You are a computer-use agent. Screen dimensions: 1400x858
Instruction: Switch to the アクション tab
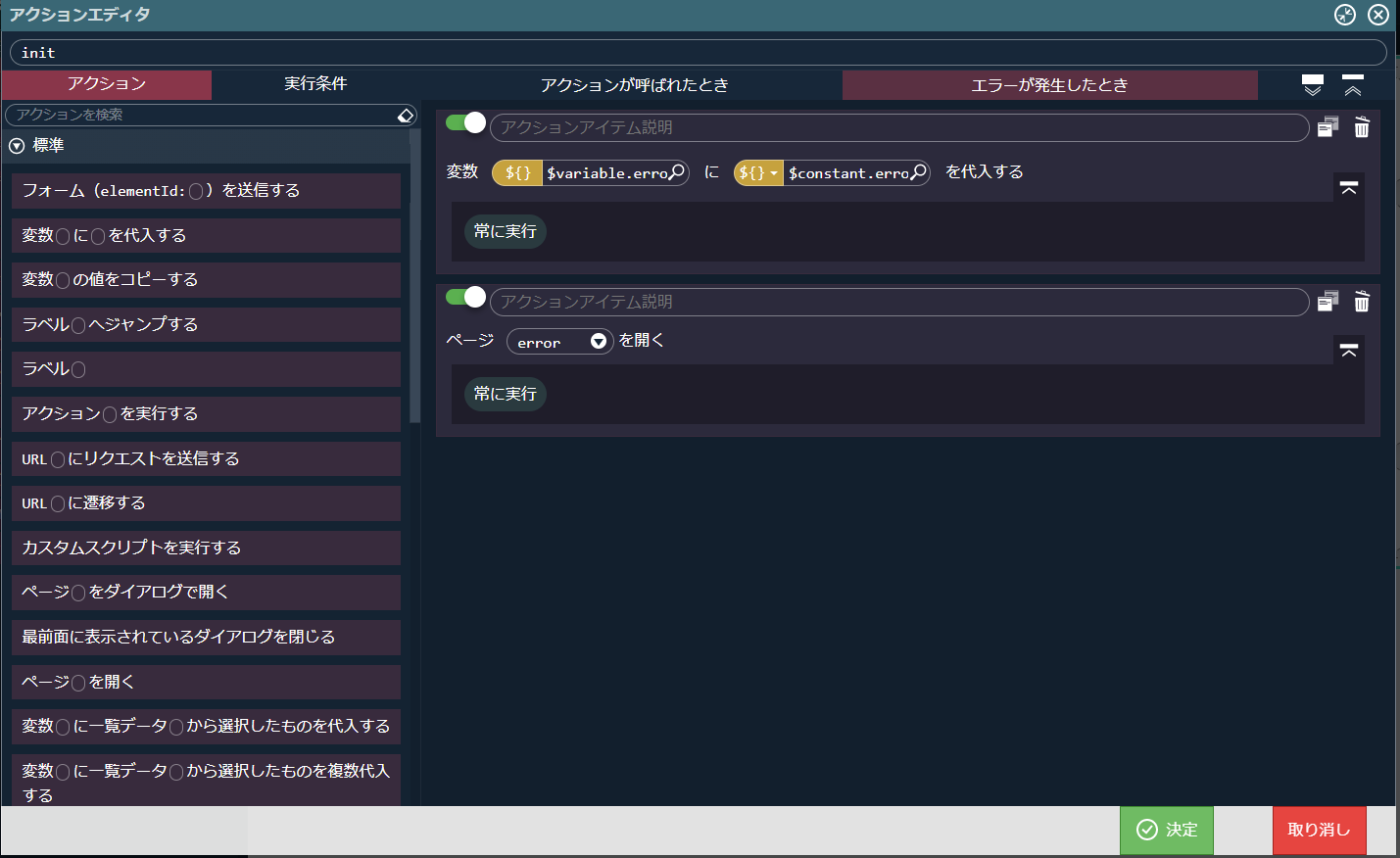coord(106,84)
